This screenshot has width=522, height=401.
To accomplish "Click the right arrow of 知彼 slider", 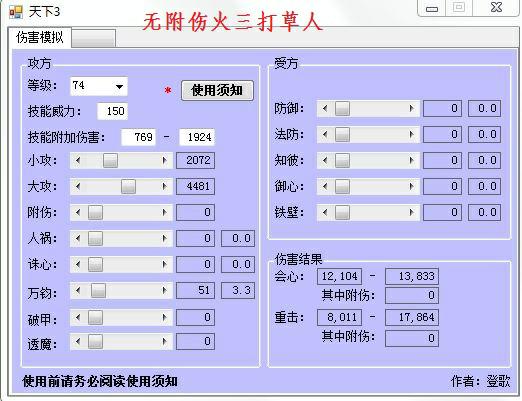I will pyautogui.click(x=412, y=160).
